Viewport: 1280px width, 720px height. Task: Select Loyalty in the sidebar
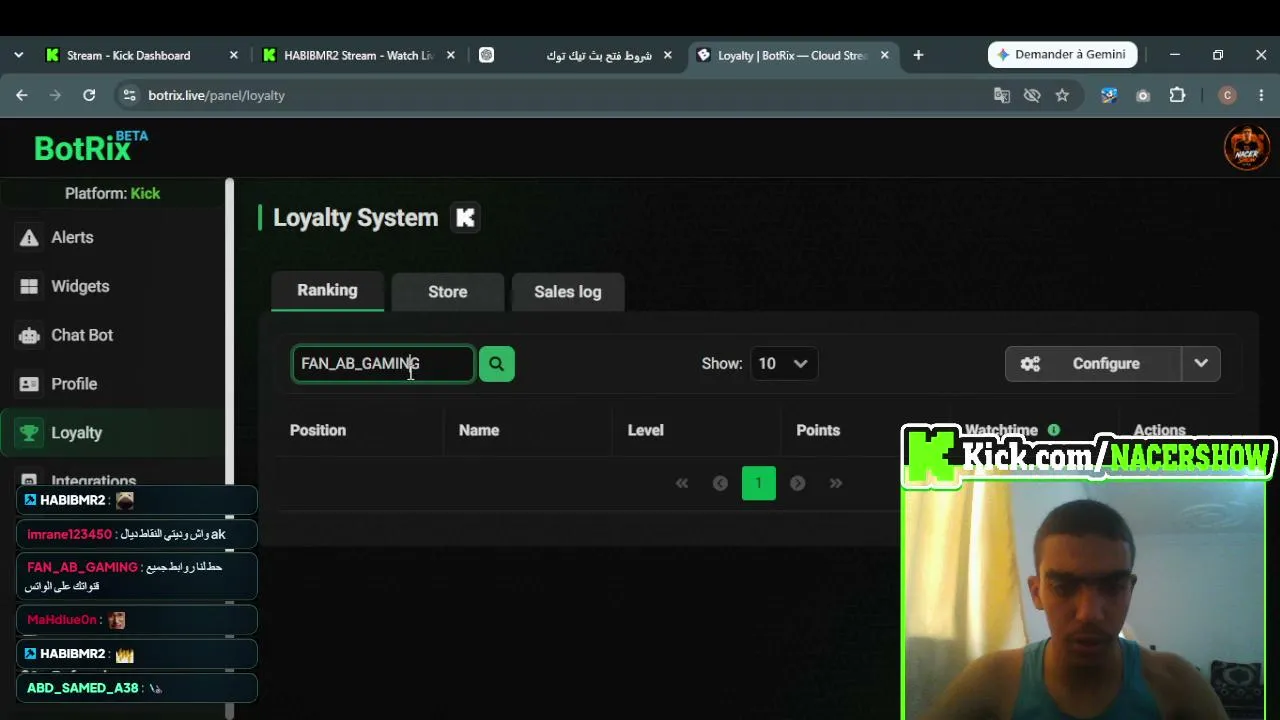(x=113, y=433)
